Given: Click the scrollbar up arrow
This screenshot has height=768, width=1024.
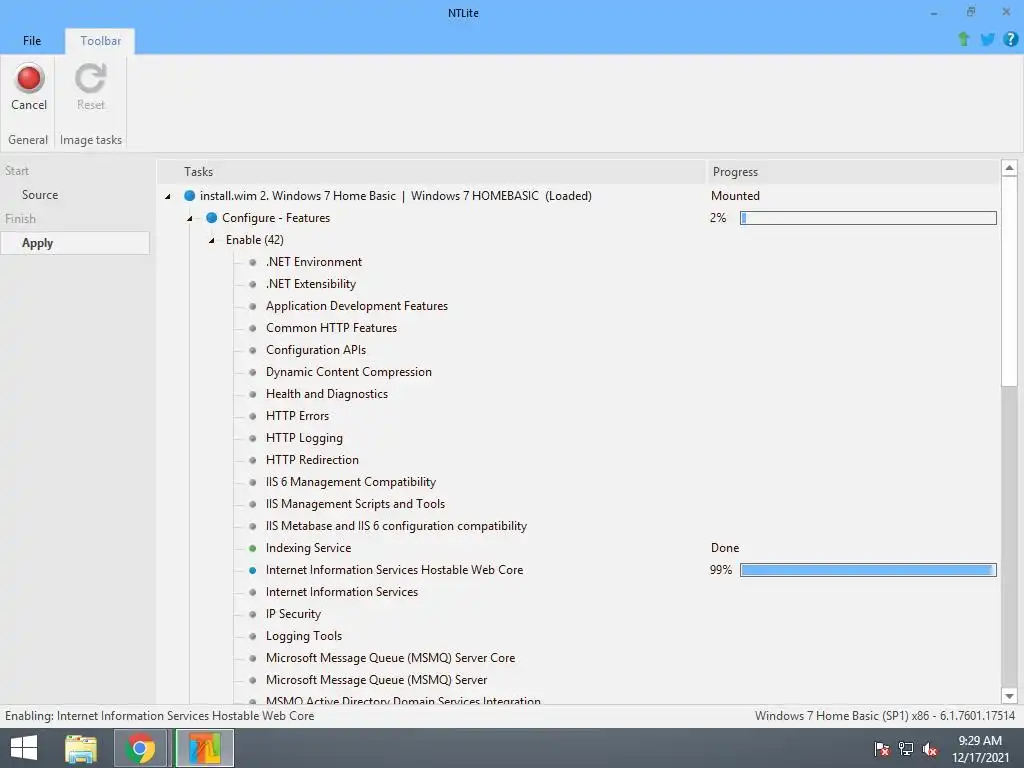Looking at the screenshot, I should point(1009,168).
